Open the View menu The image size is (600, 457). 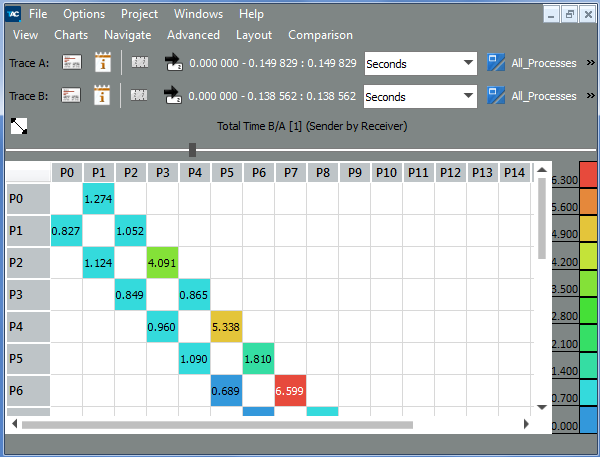coord(26,35)
